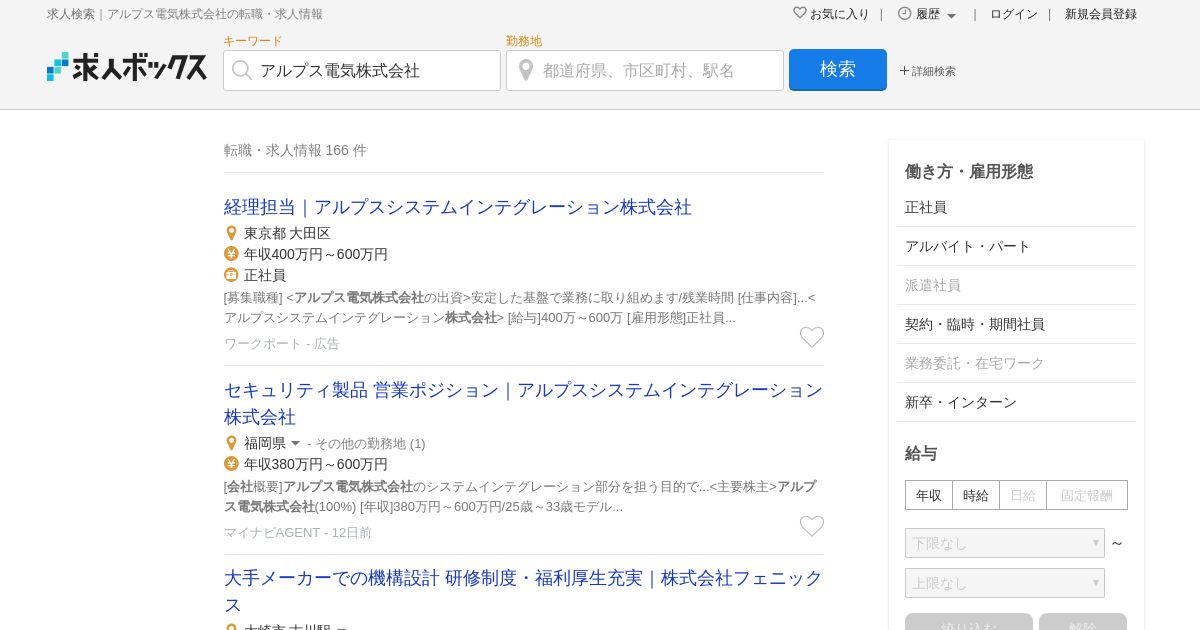Click the 求人ボックス logo

click(x=127, y=67)
